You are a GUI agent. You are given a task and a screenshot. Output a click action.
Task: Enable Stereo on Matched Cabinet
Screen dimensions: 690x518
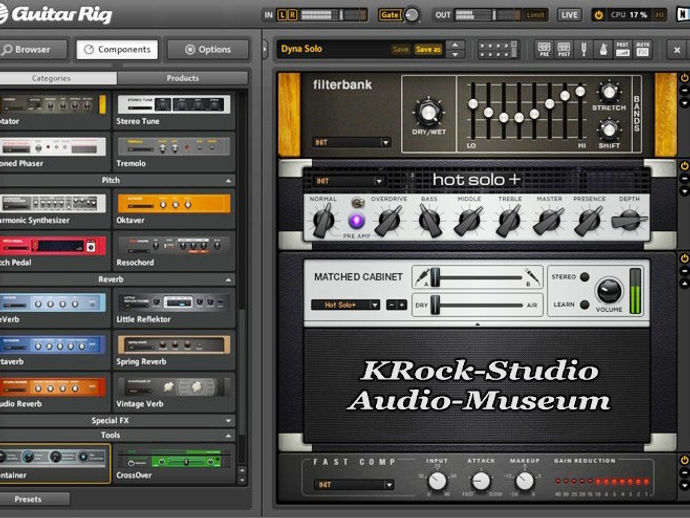coord(584,277)
